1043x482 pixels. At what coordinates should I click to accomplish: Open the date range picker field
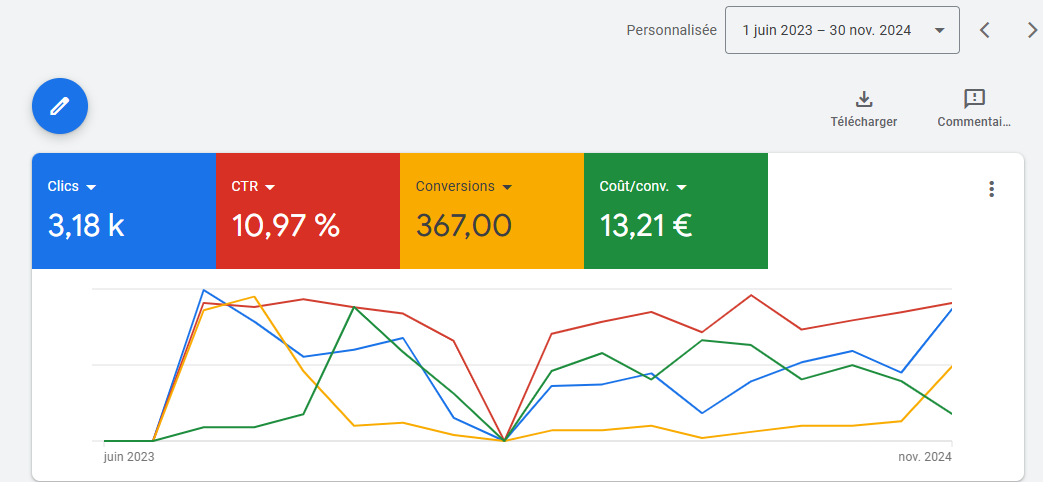pos(841,30)
